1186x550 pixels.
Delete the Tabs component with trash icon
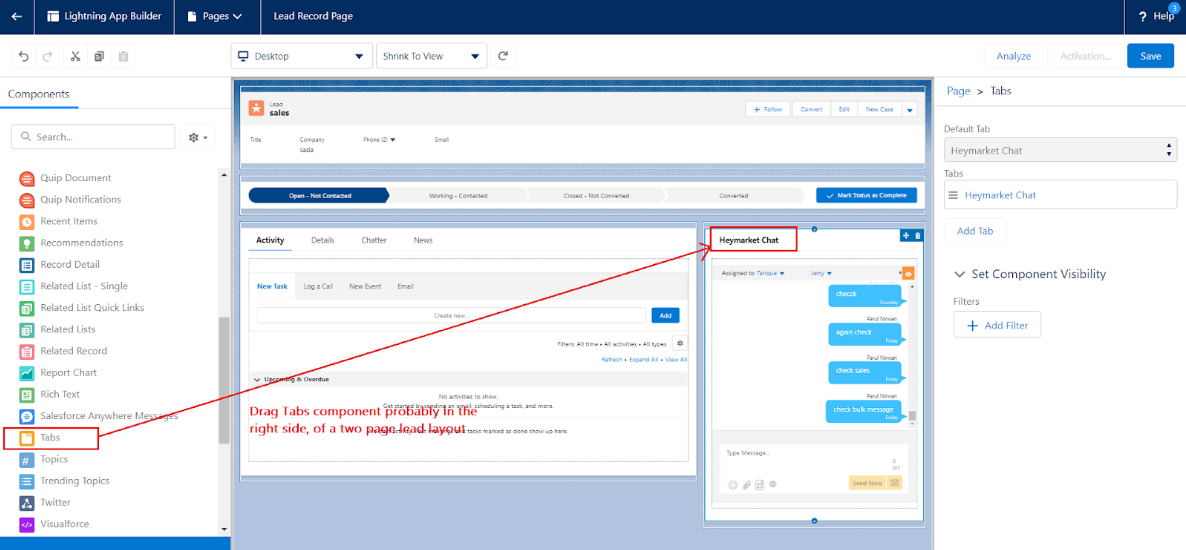[917, 235]
